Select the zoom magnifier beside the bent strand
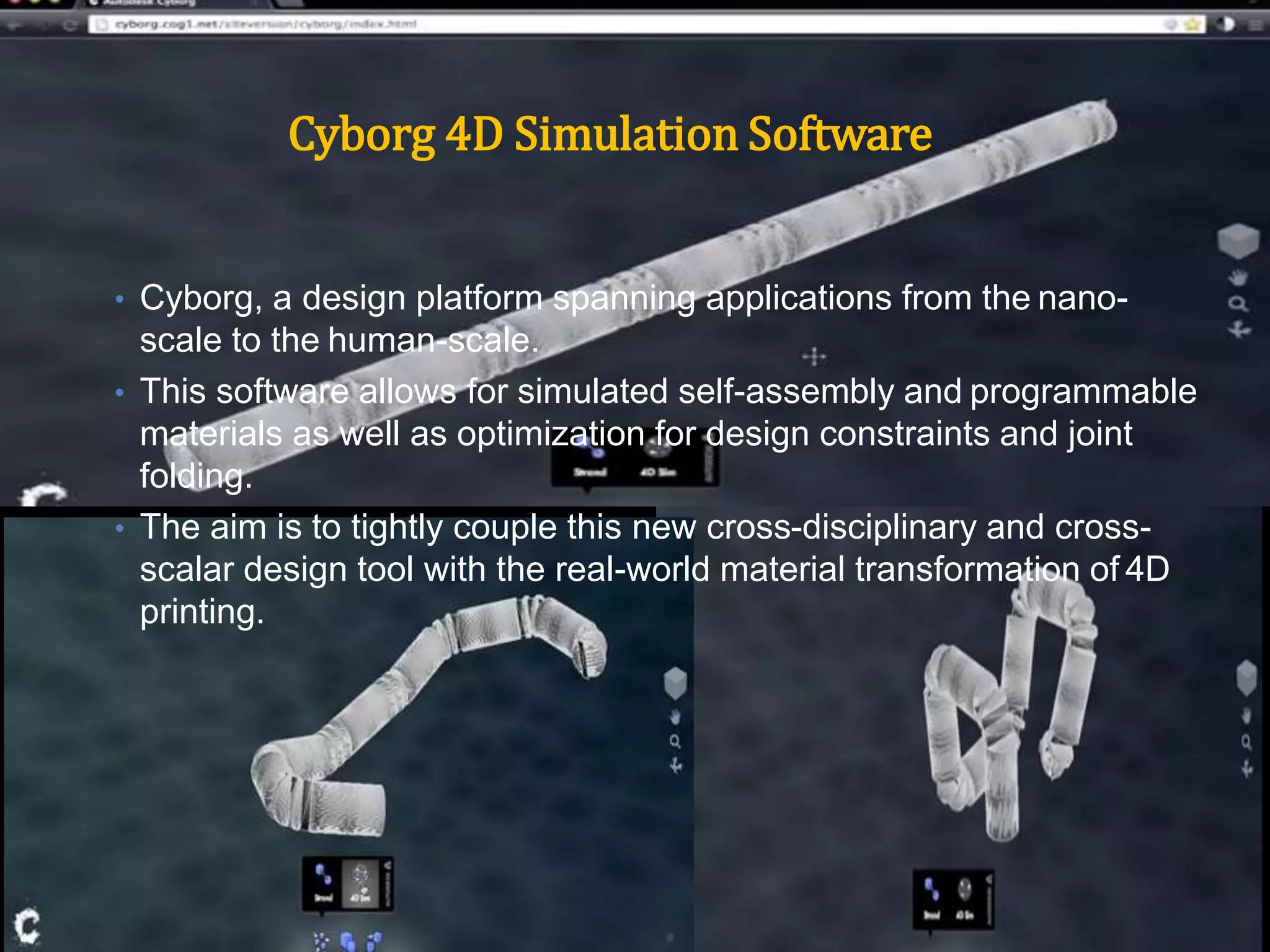The width and height of the screenshot is (1270, 952). (x=675, y=741)
